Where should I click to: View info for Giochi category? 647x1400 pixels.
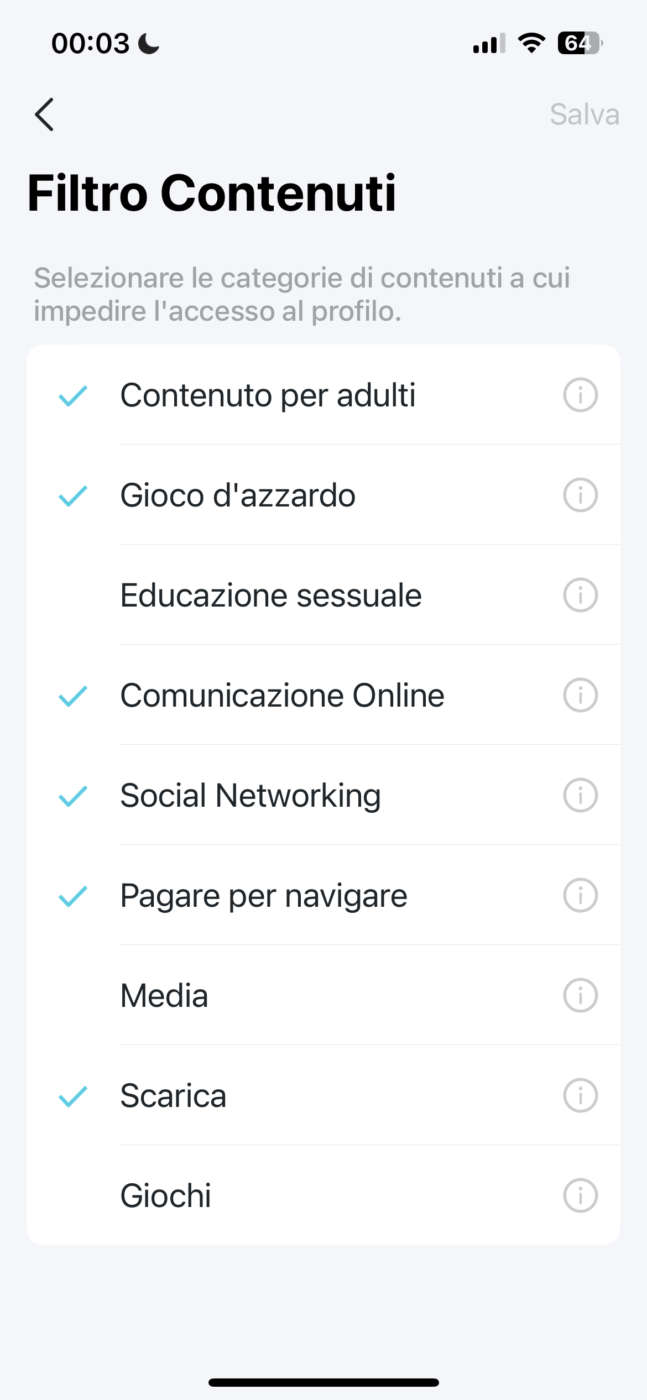(x=580, y=1195)
